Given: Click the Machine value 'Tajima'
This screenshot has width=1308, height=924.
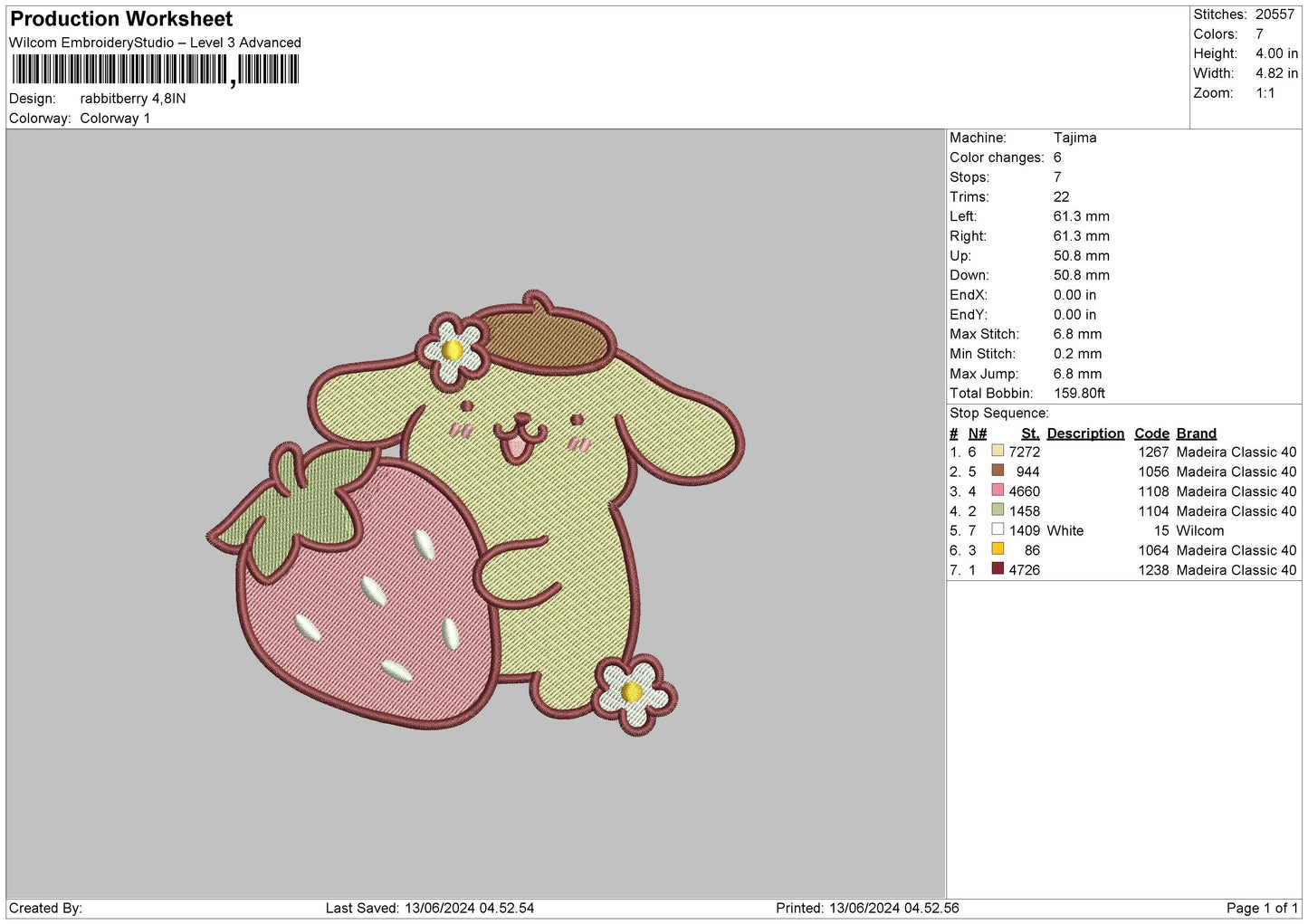Looking at the screenshot, I should [1074, 138].
